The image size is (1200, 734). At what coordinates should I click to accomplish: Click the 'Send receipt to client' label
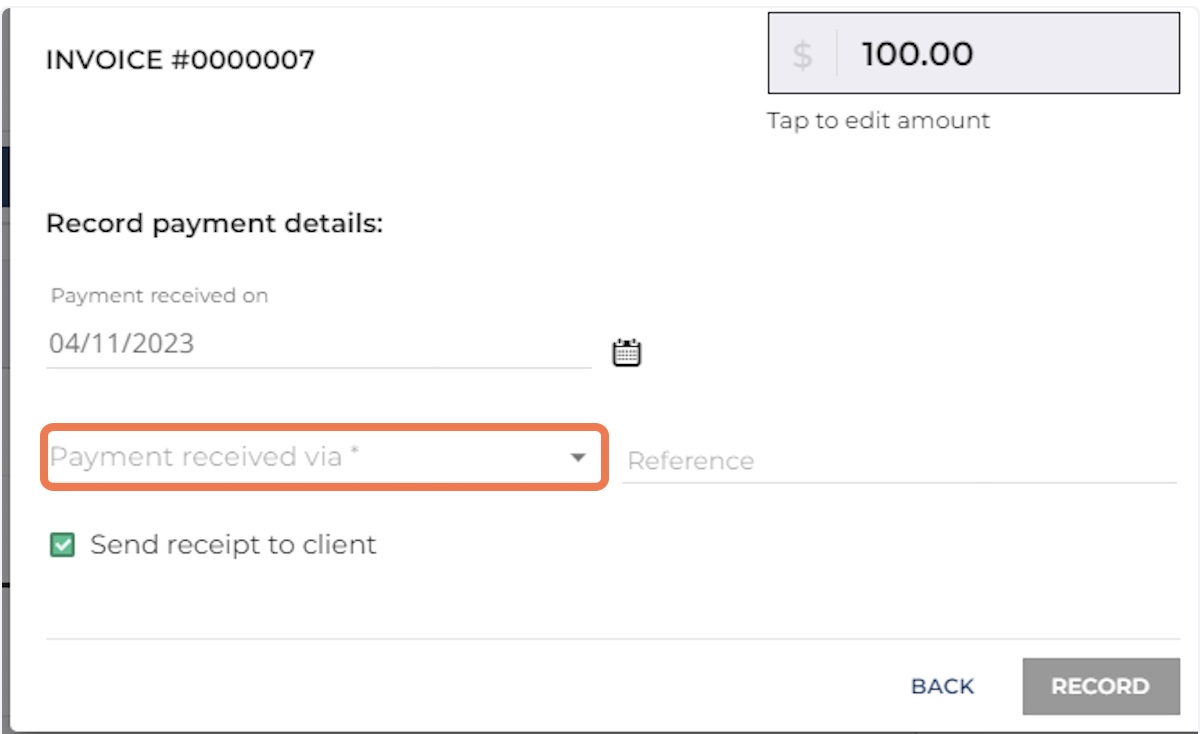pyautogui.click(x=233, y=545)
